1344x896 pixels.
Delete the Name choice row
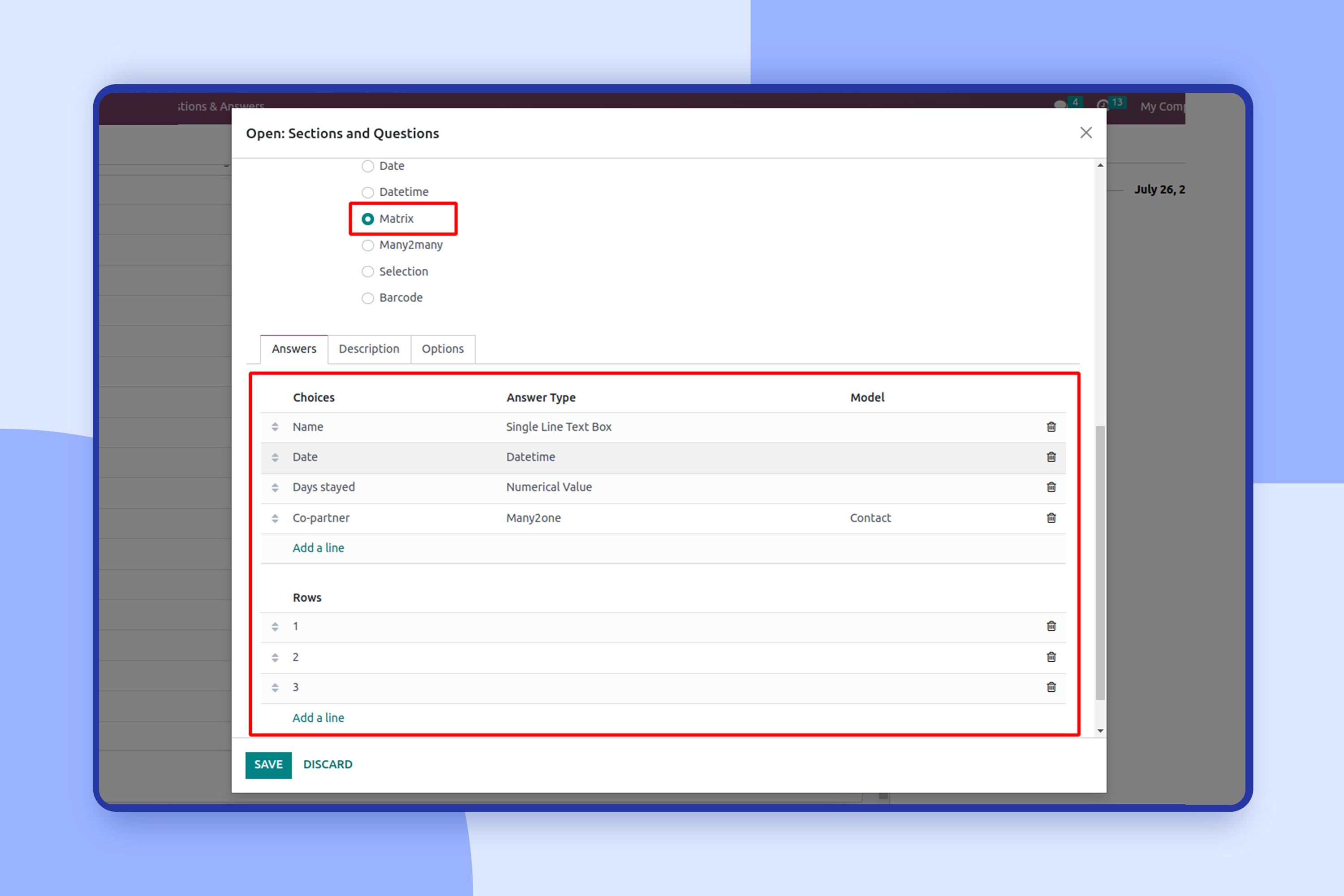click(x=1051, y=427)
